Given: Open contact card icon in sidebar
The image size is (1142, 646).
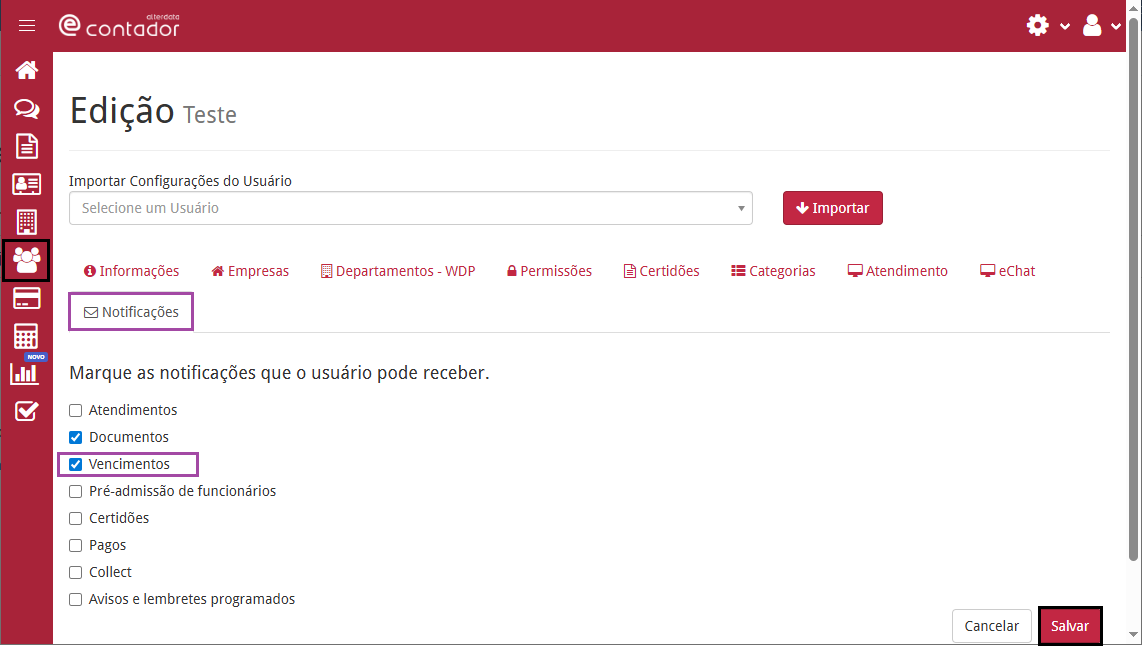Looking at the screenshot, I should pyautogui.click(x=27, y=184).
